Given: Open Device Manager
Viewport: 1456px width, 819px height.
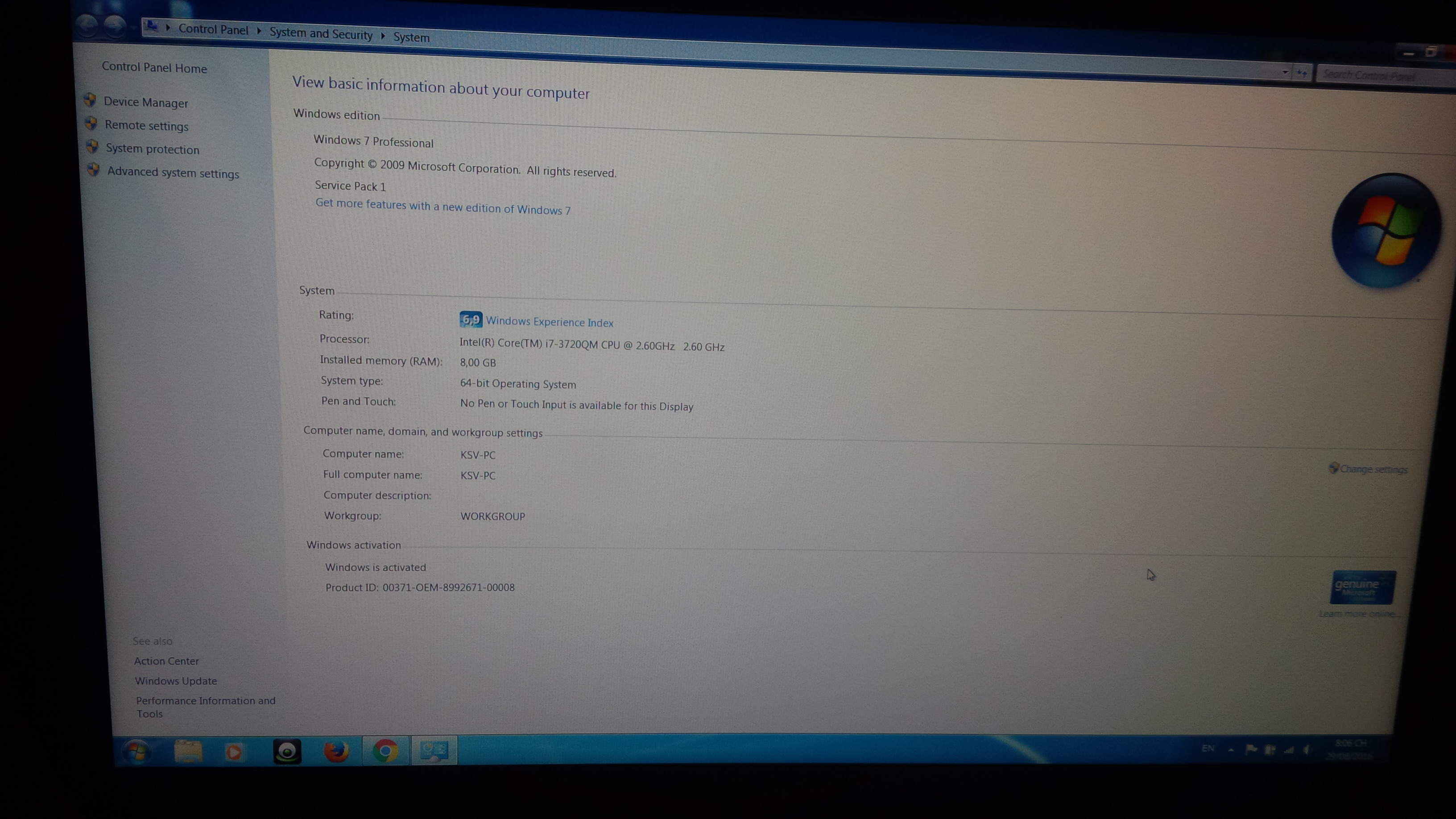Looking at the screenshot, I should tap(146, 102).
